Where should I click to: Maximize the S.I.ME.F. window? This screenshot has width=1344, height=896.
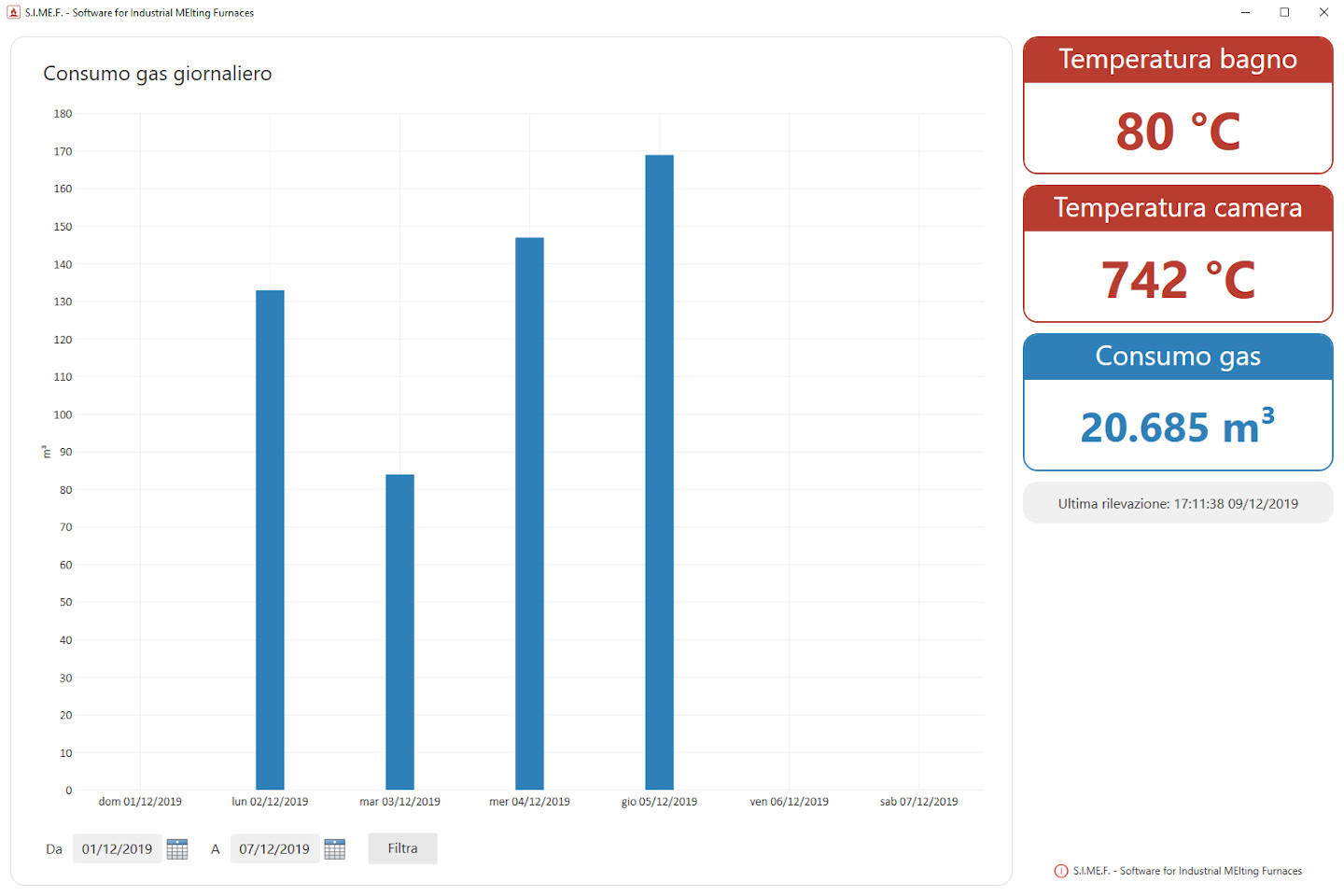pos(1284,12)
